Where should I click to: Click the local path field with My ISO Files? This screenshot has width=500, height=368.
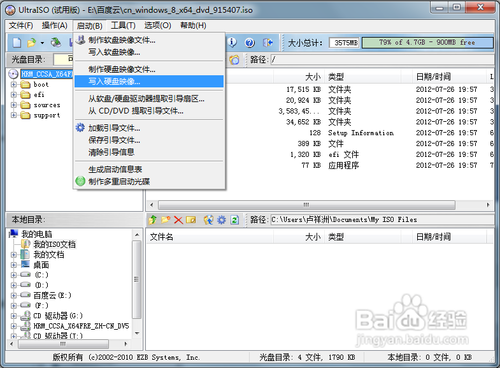tap(382, 220)
